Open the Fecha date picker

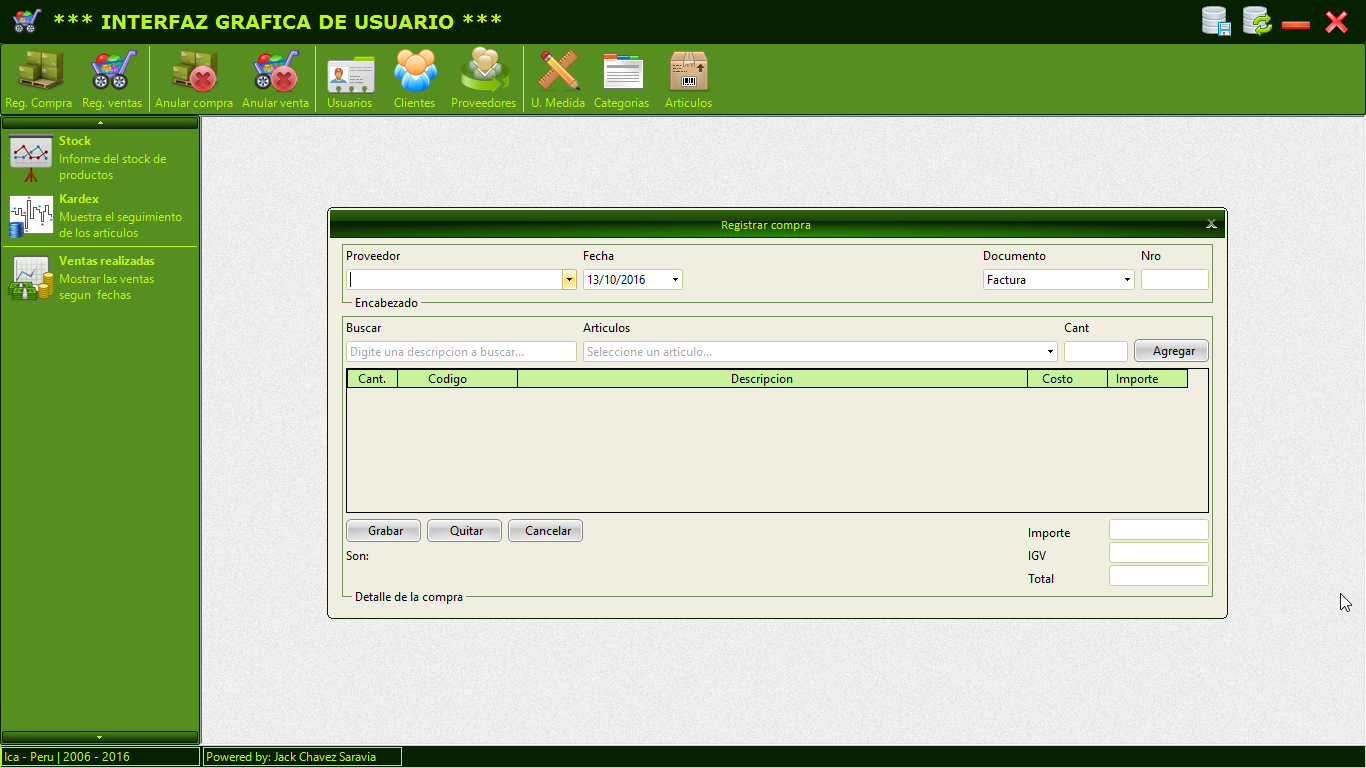point(676,280)
